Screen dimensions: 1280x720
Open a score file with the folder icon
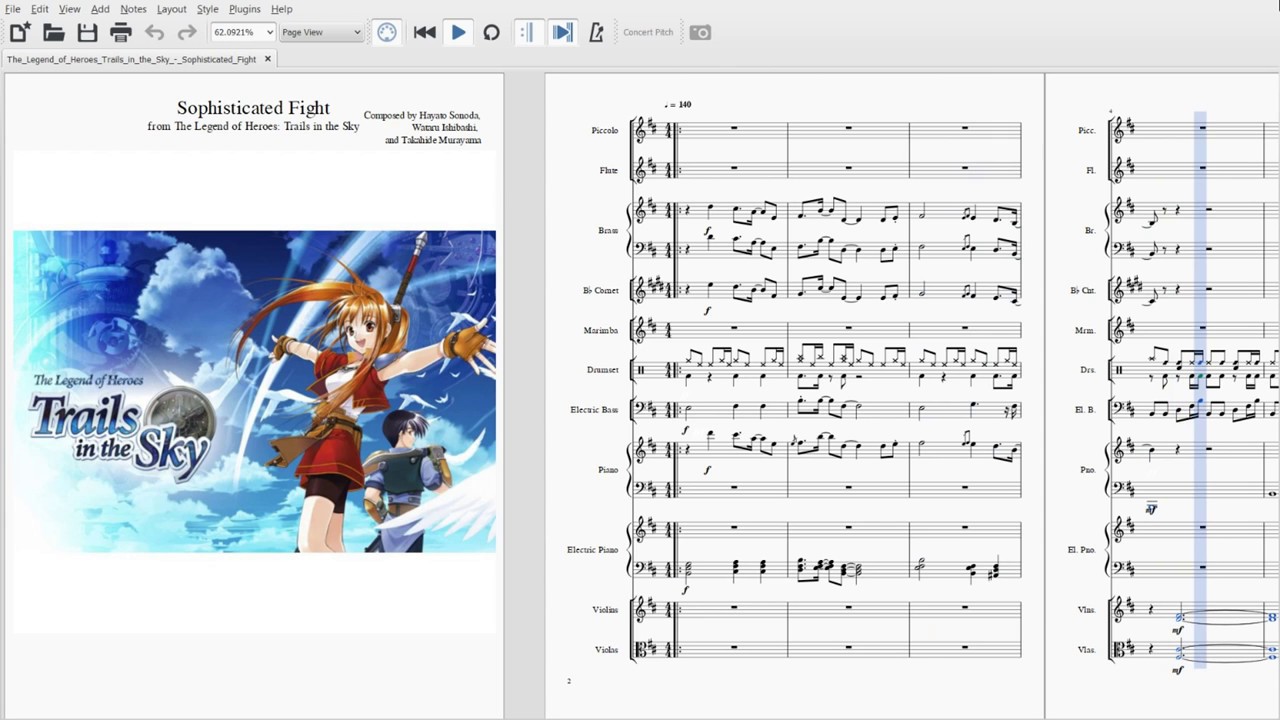pyautogui.click(x=53, y=32)
